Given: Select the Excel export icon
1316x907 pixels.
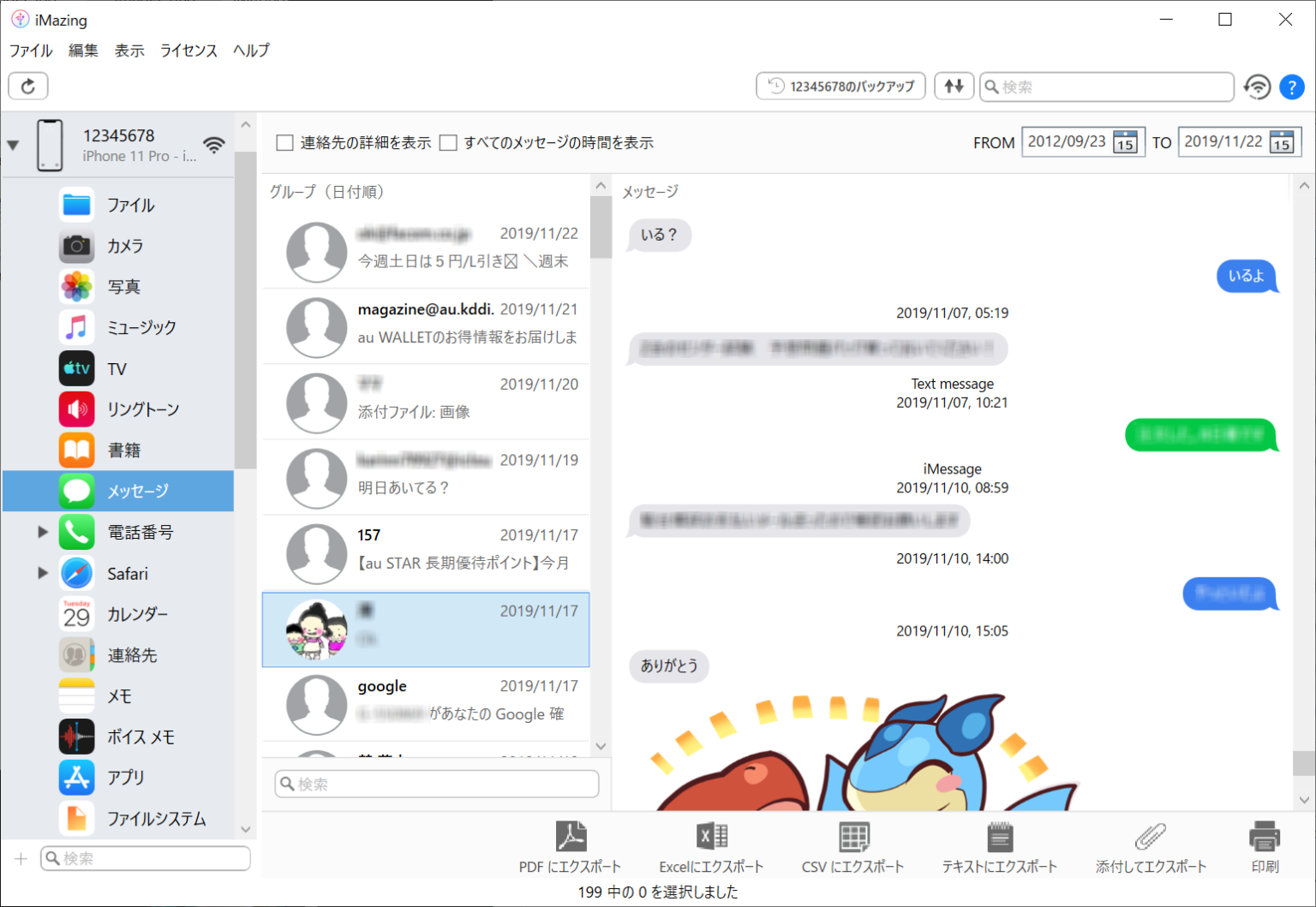Looking at the screenshot, I should coord(711,837).
